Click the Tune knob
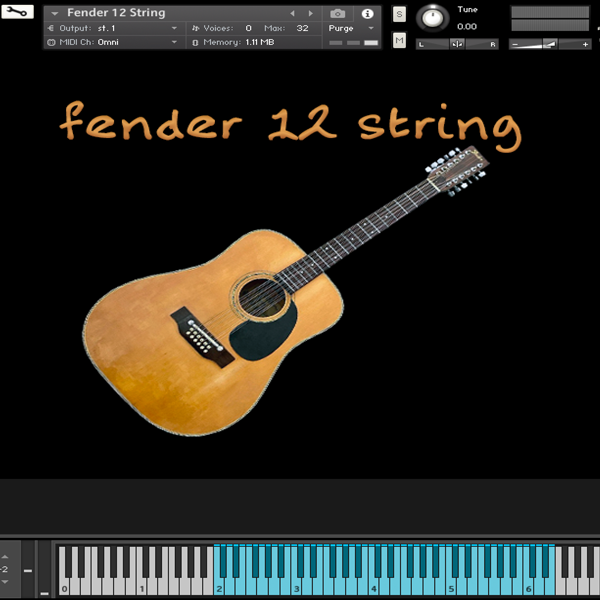The image size is (600, 600). tap(434, 17)
